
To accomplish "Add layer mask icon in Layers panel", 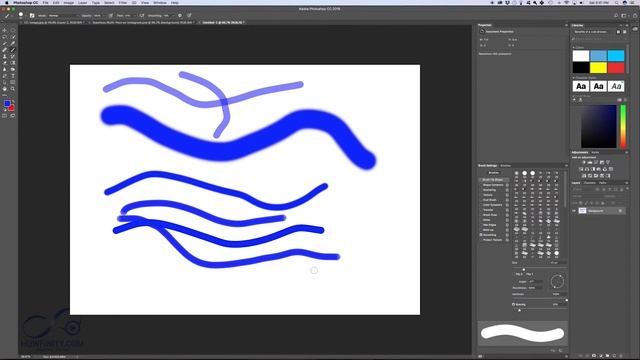I will 594,356.
